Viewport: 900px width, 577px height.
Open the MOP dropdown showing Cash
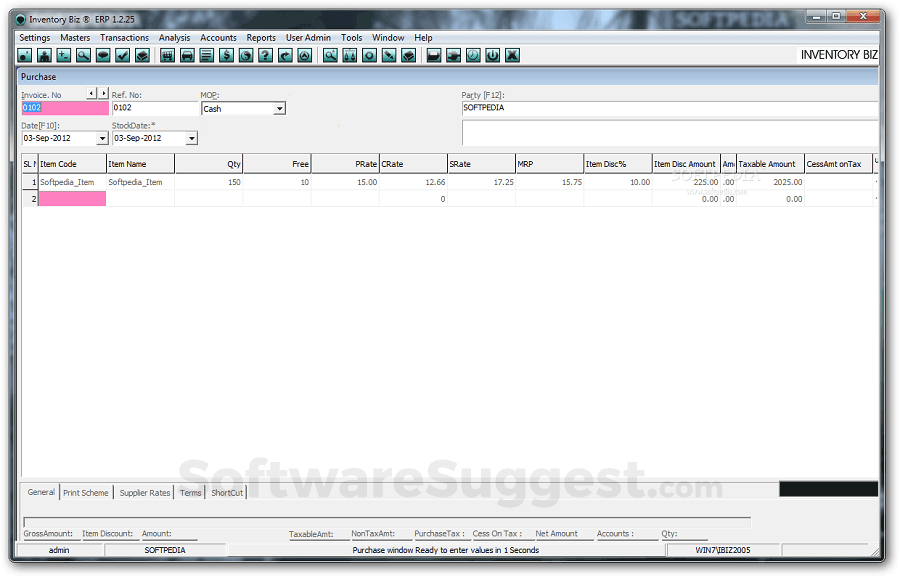[278, 108]
